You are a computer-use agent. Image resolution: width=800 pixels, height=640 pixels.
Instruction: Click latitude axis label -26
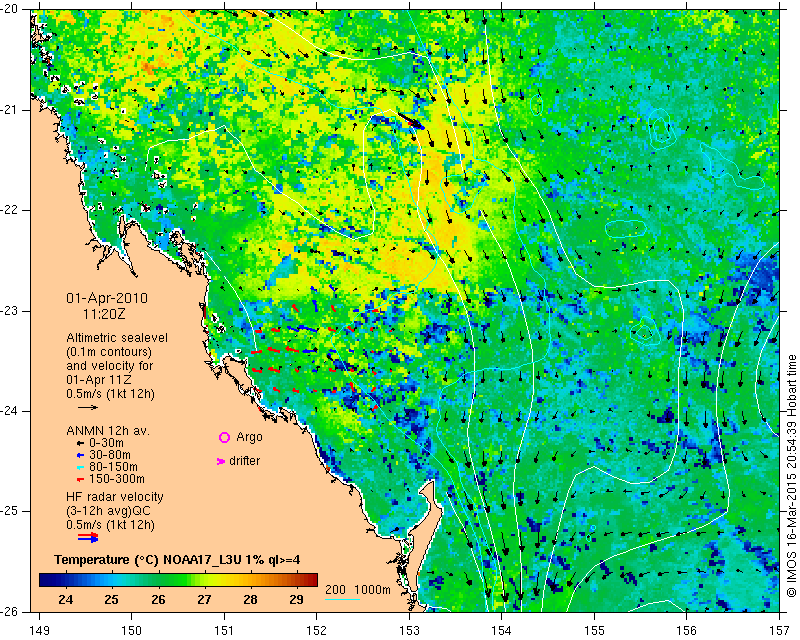point(9,612)
